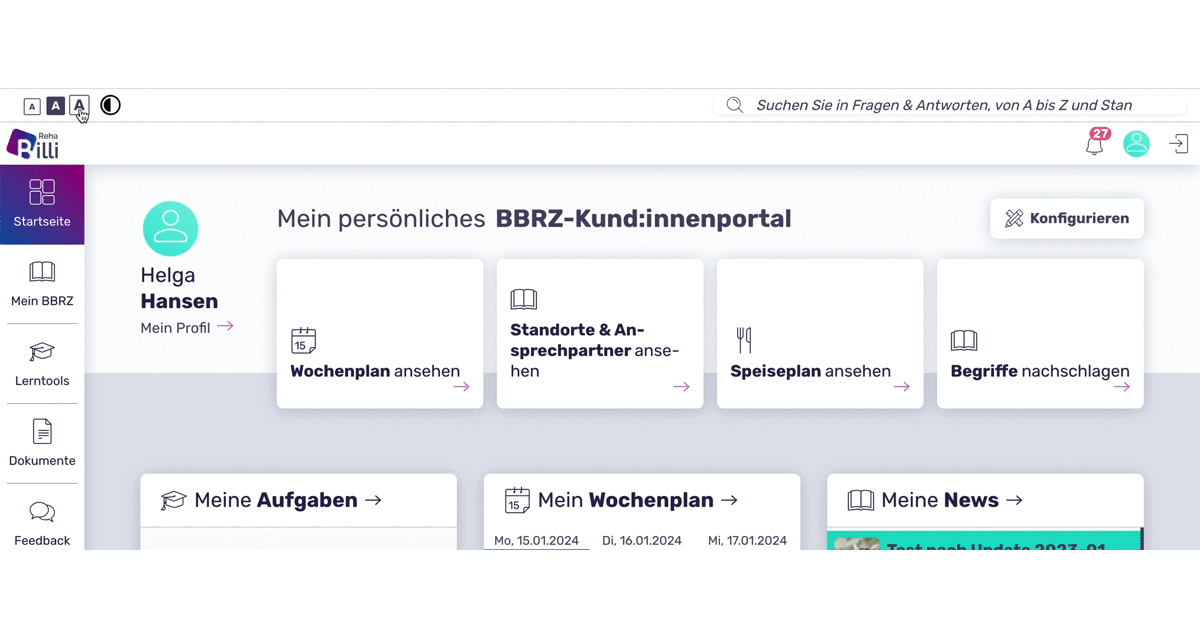Click the Reha Billi logo
The height and width of the screenshot is (637, 1200).
click(35, 143)
